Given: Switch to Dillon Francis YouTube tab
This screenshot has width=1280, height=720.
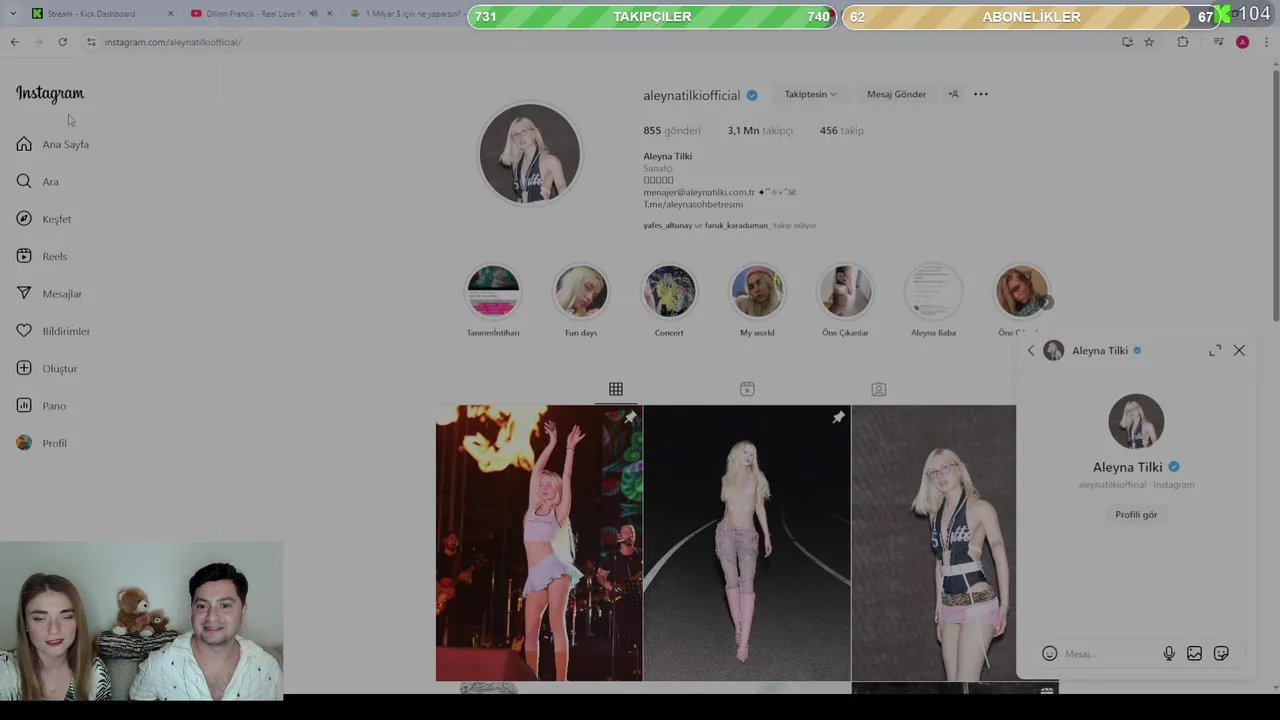Looking at the screenshot, I should pos(253,14).
